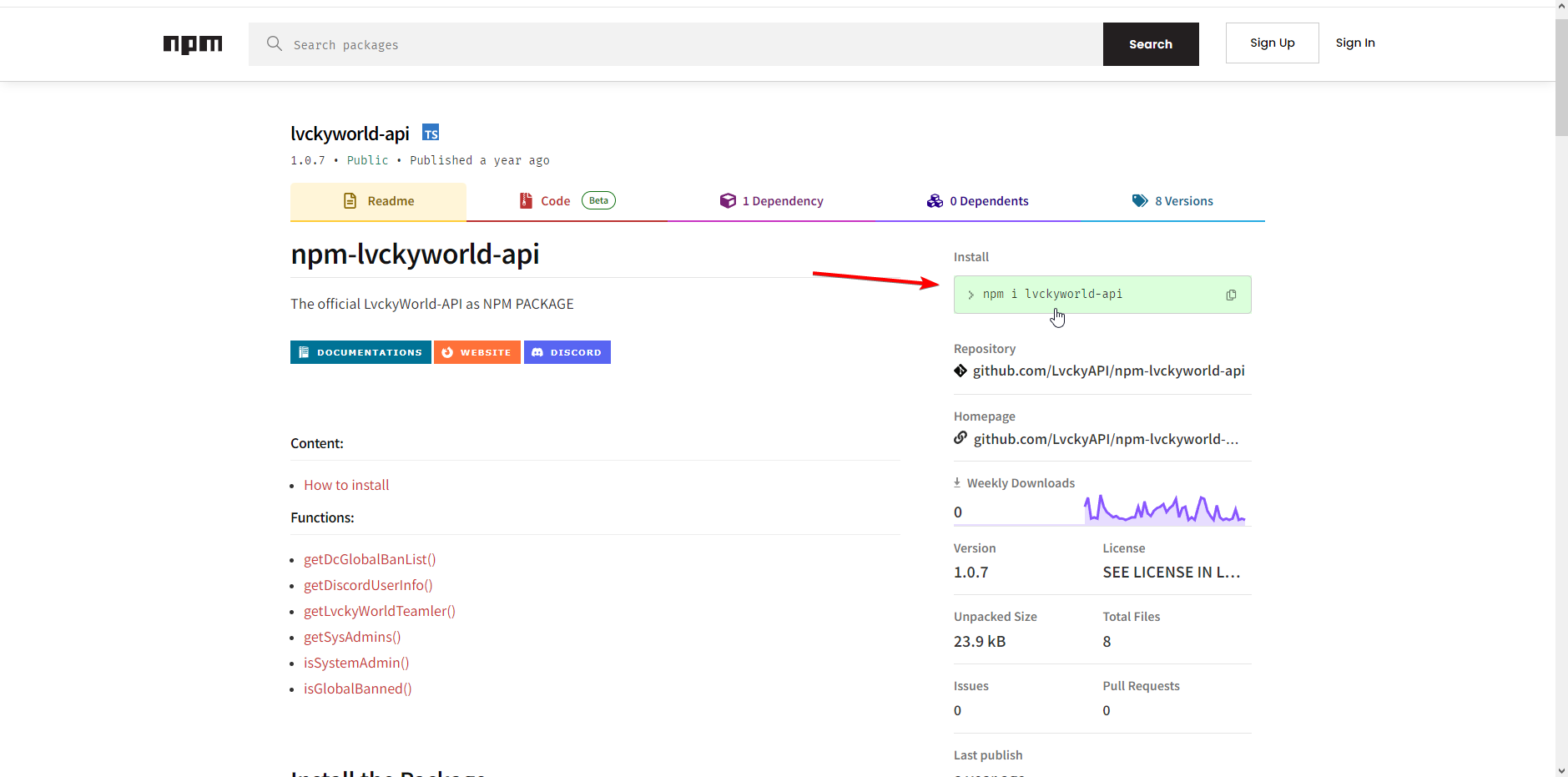This screenshot has height=777, width=1568.
Task: Select the 0 Dependents tab
Action: pyautogui.click(x=977, y=201)
